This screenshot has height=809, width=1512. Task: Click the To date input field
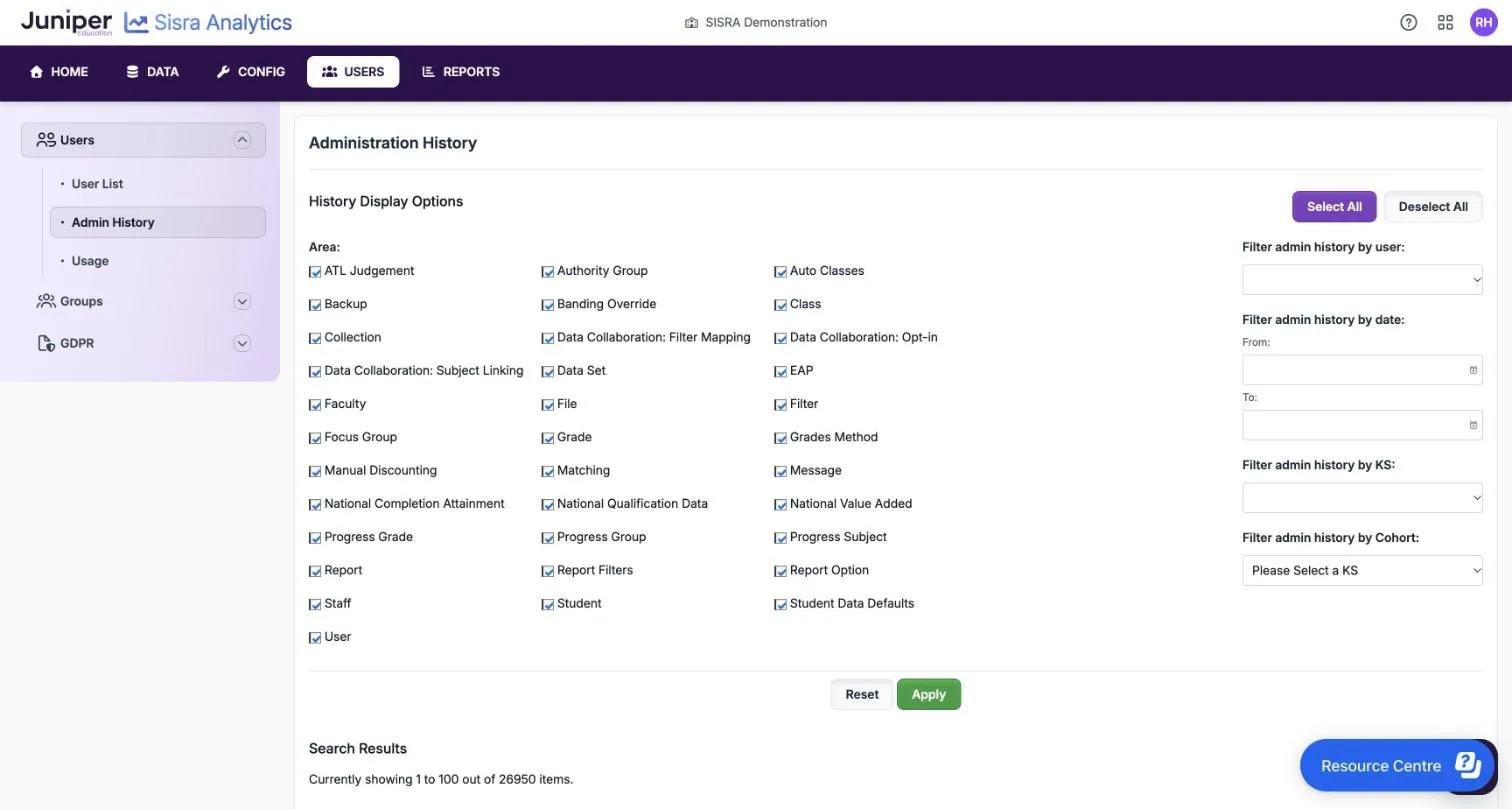1362,425
